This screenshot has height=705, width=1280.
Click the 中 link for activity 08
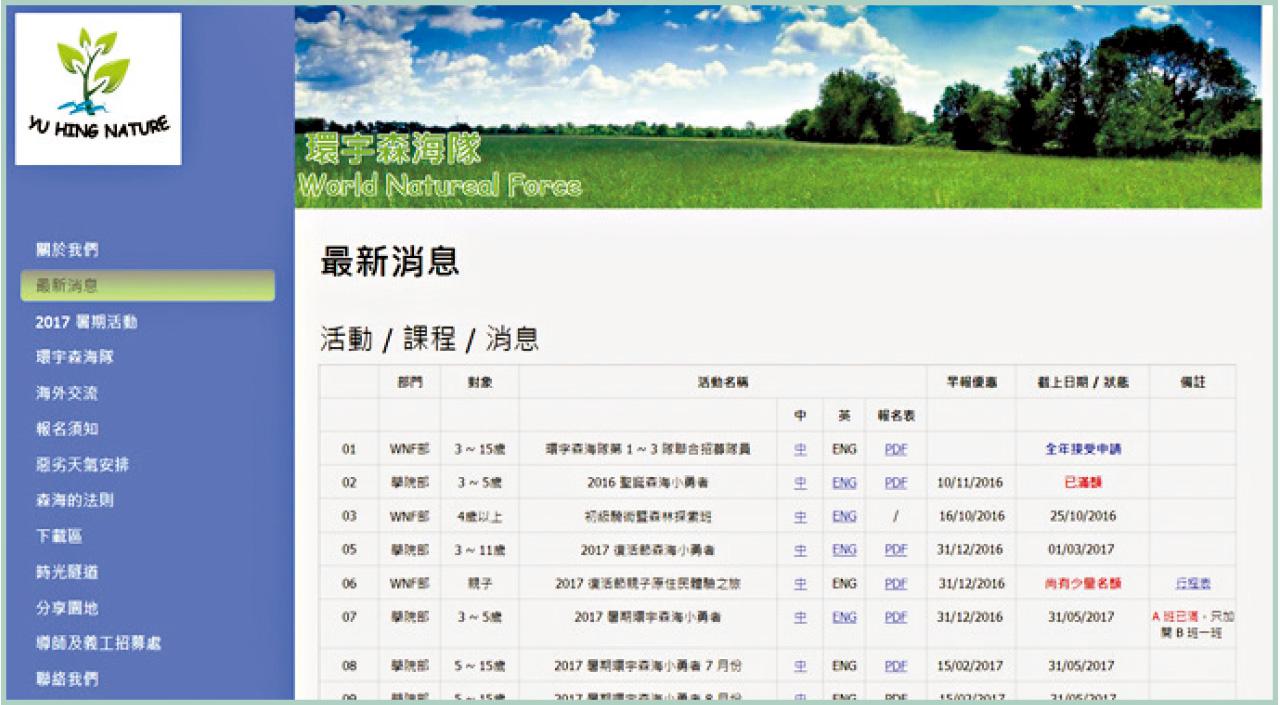[x=799, y=666]
